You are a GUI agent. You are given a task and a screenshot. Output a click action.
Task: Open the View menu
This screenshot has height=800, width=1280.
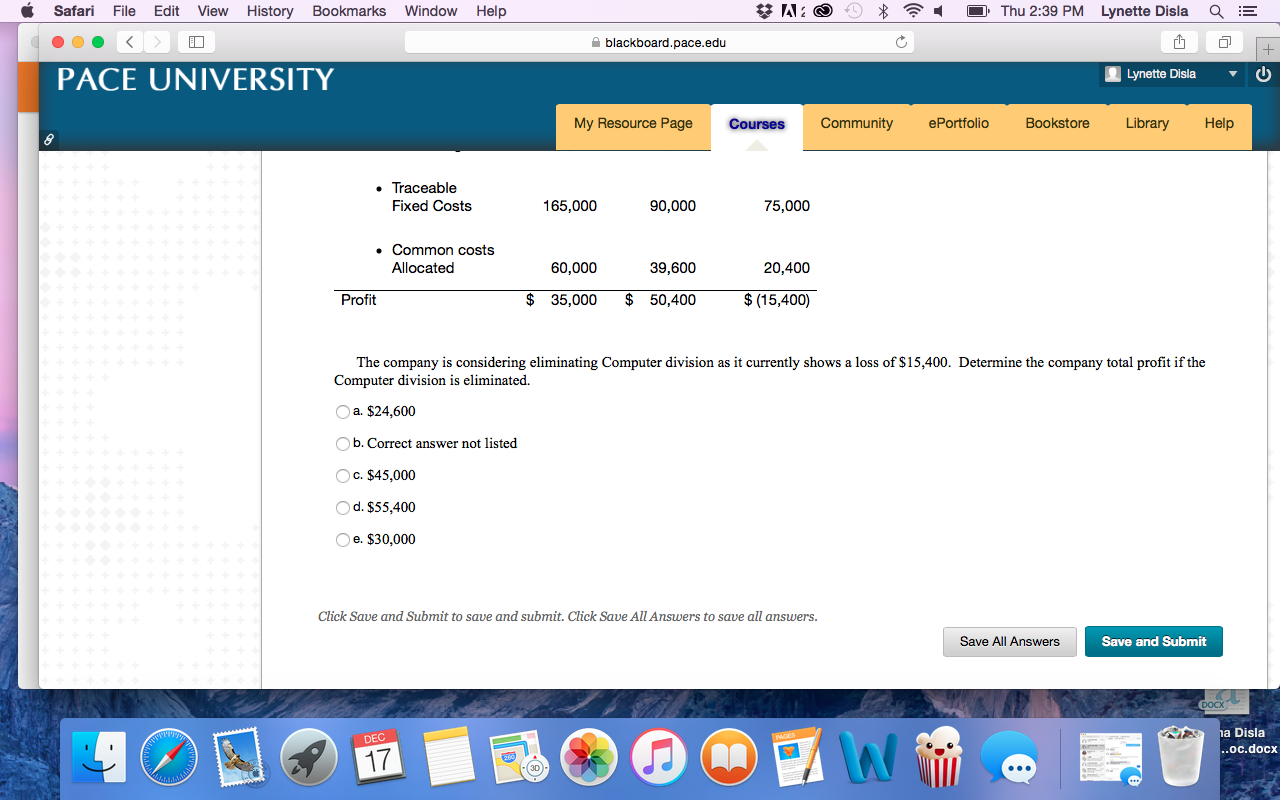coord(213,11)
